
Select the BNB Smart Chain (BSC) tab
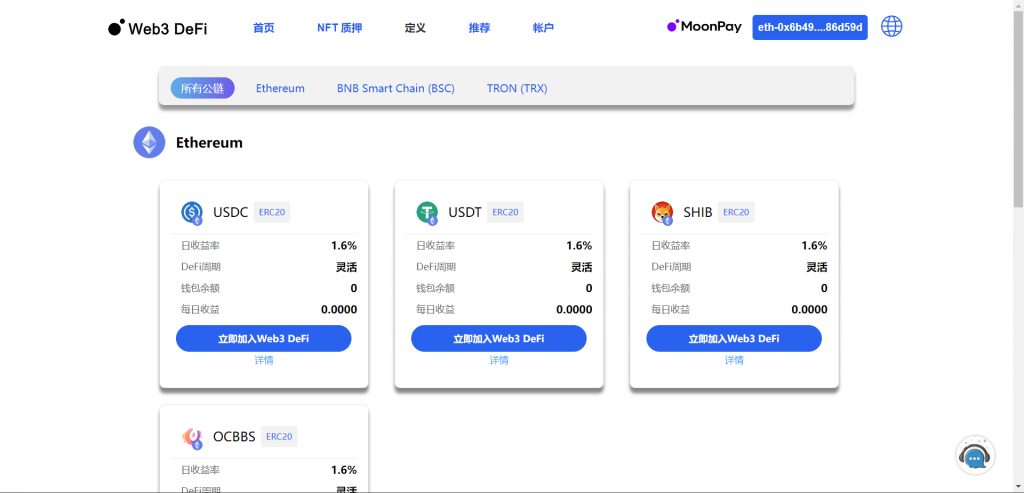pos(396,88)
